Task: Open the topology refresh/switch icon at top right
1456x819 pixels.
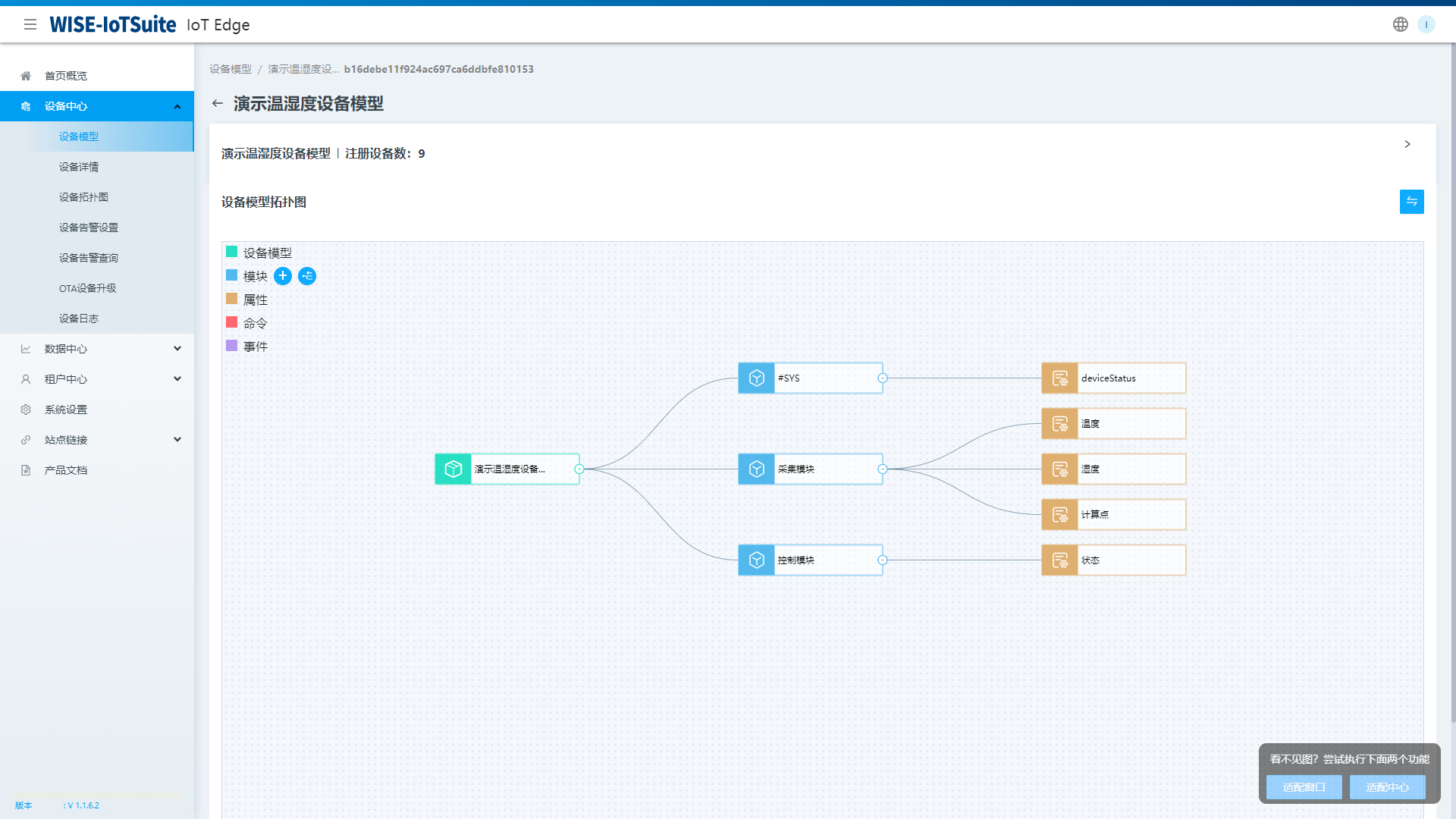Action: [1411, 202]
